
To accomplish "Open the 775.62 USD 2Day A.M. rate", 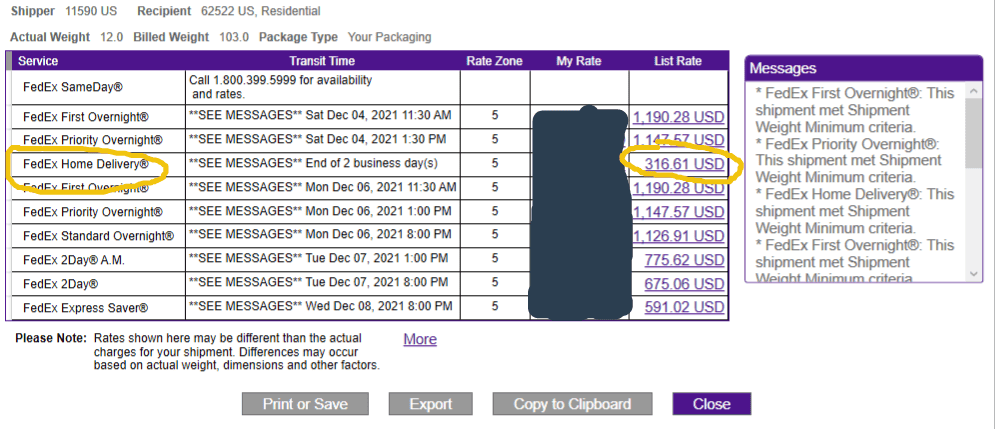I will pos(684,260).
